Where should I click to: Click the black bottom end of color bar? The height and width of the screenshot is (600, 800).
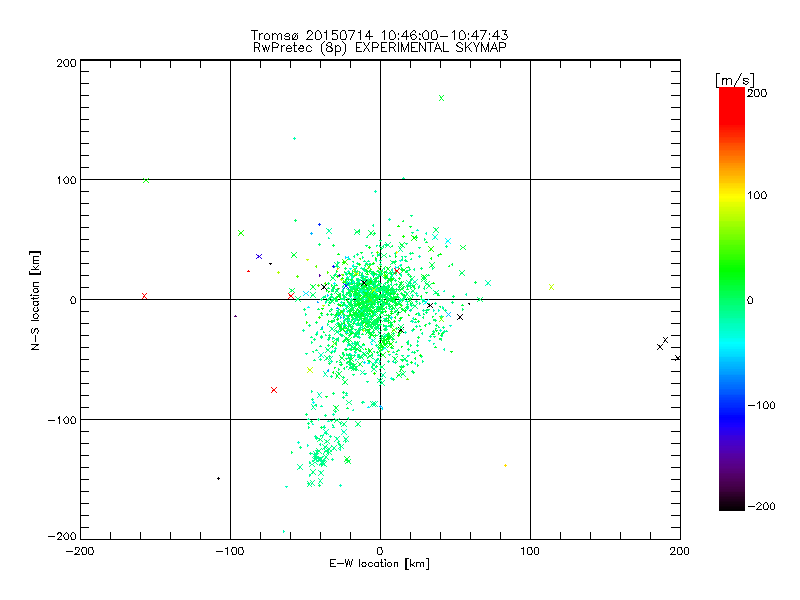(732, 504)
